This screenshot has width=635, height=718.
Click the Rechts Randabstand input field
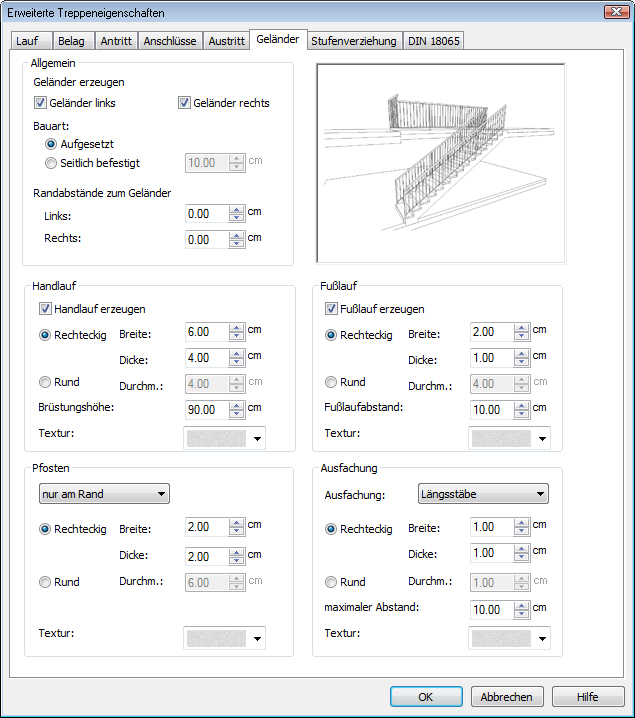coord(207,239)
